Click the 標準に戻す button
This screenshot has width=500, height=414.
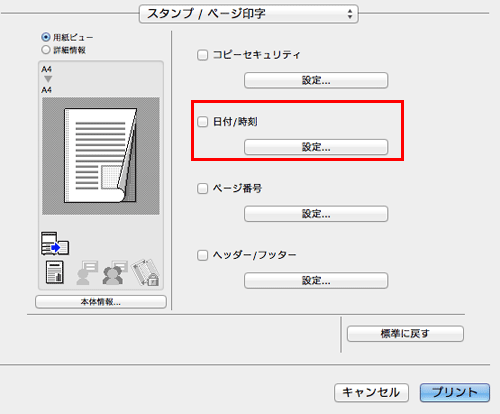[x=405, y=334]
